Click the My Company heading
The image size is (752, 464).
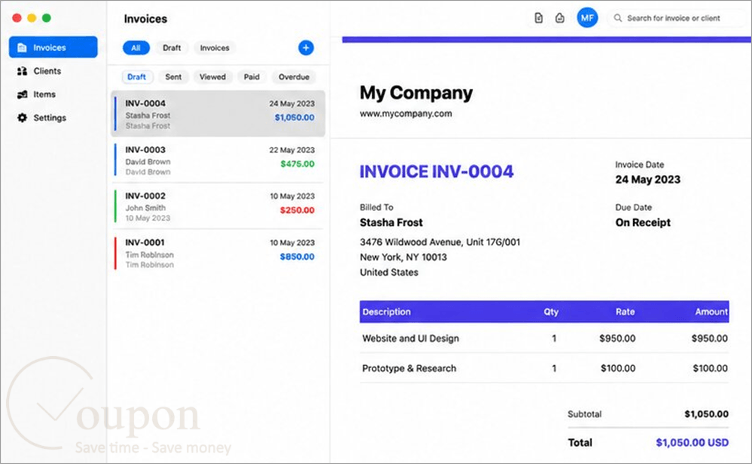point(416,93)
